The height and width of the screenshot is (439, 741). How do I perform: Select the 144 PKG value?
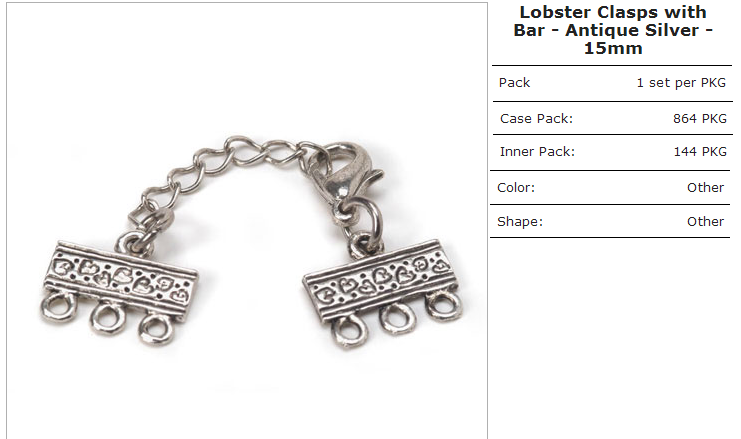pyautogui.click(x=700, y=152)
